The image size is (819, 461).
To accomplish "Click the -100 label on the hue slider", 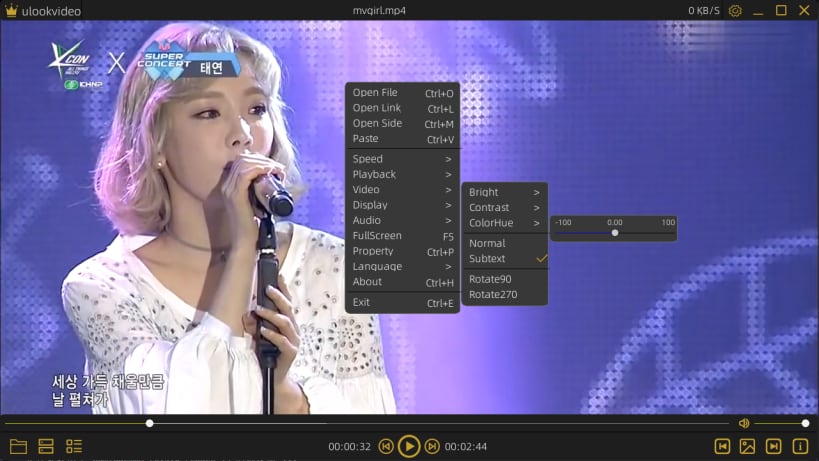I will click(563, 222).
